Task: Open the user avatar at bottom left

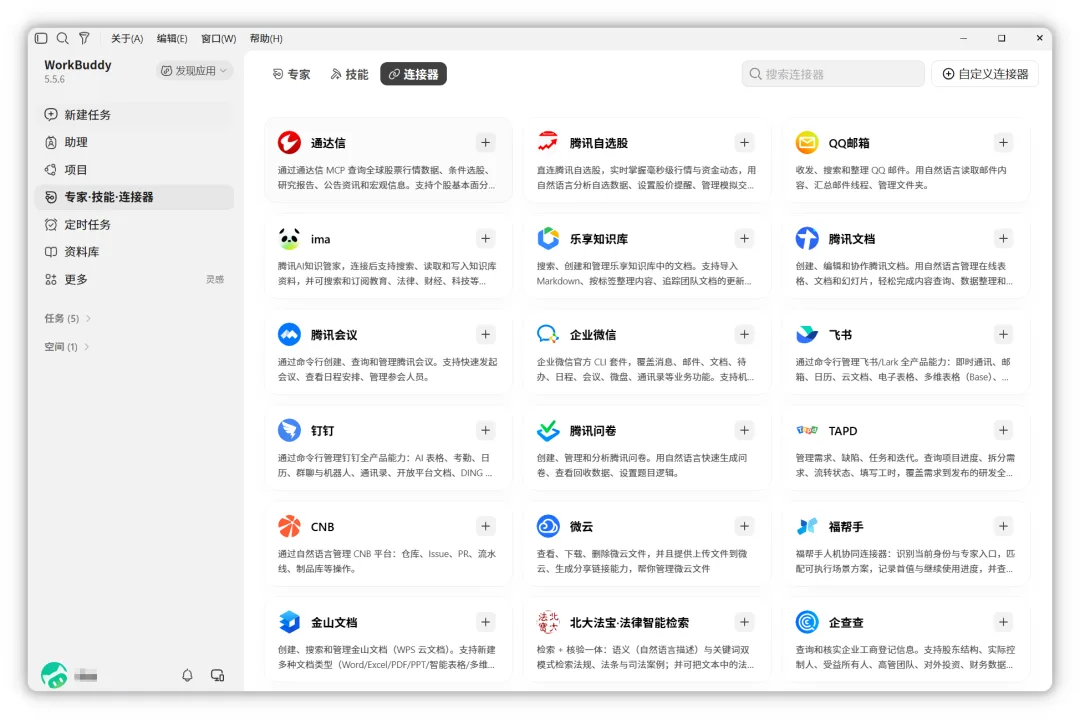Action: (54, 676)
